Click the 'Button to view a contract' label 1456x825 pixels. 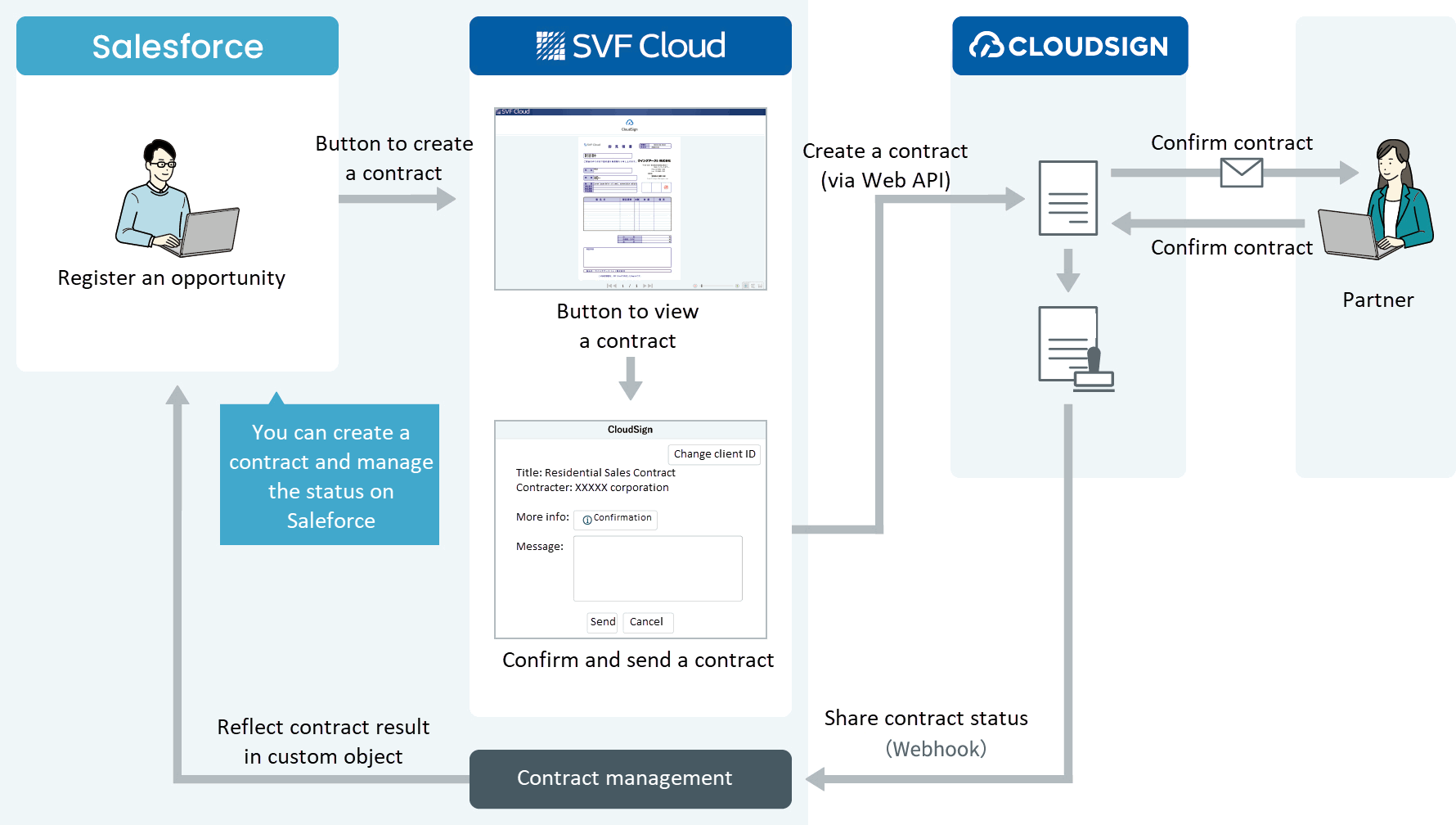[x=627, y=327]
